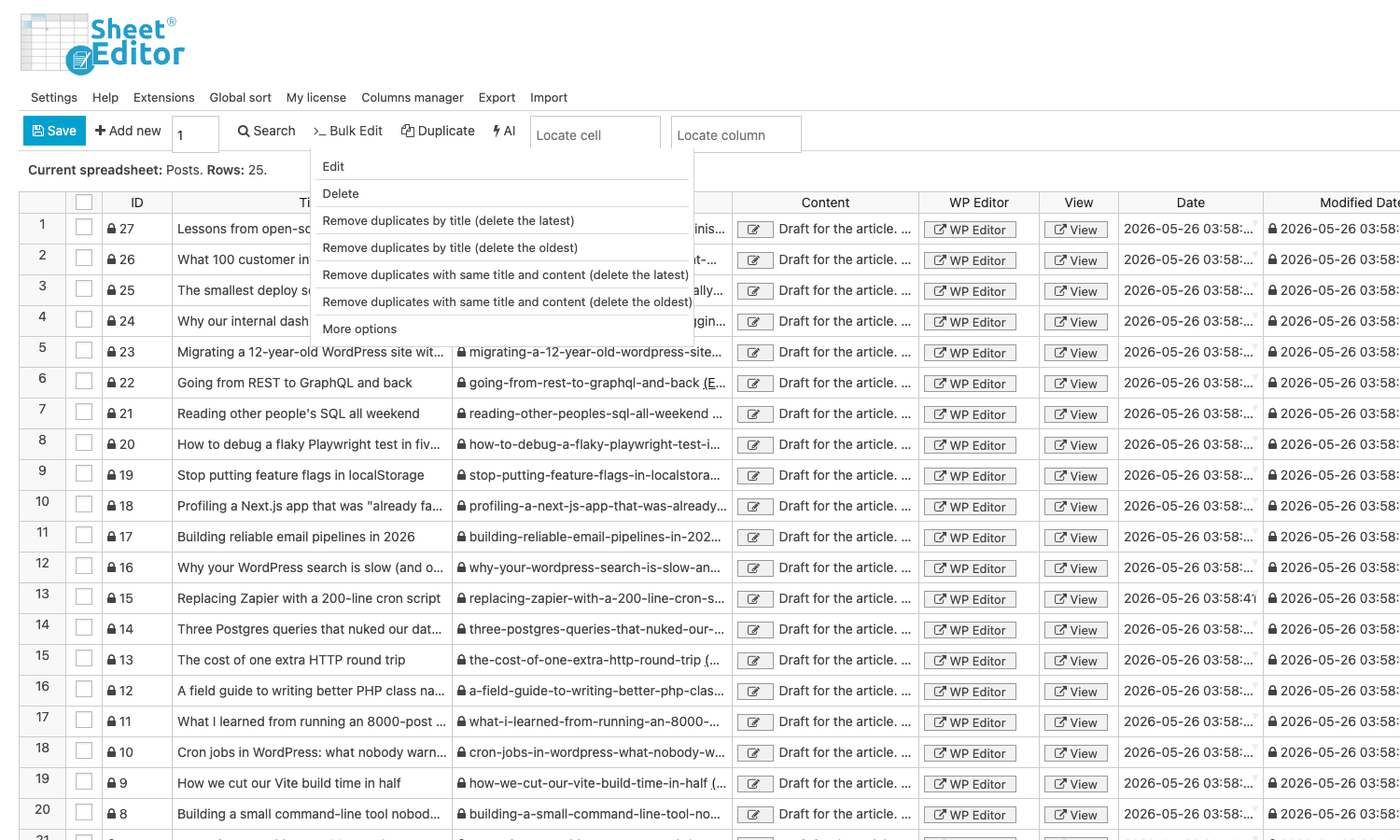Toggle the select-all rows checkbox in header
1400x840 pixels.
tap(84, 203)
